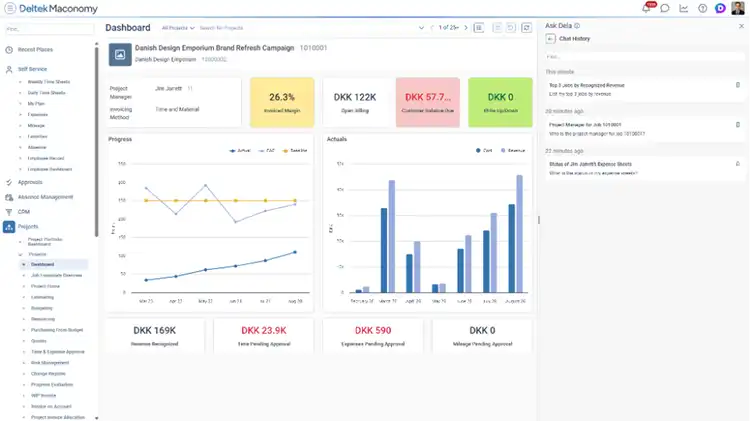The image size is (750, 421).
Task: Open the Dela assistant icon
Action: [x=720, y=8]
